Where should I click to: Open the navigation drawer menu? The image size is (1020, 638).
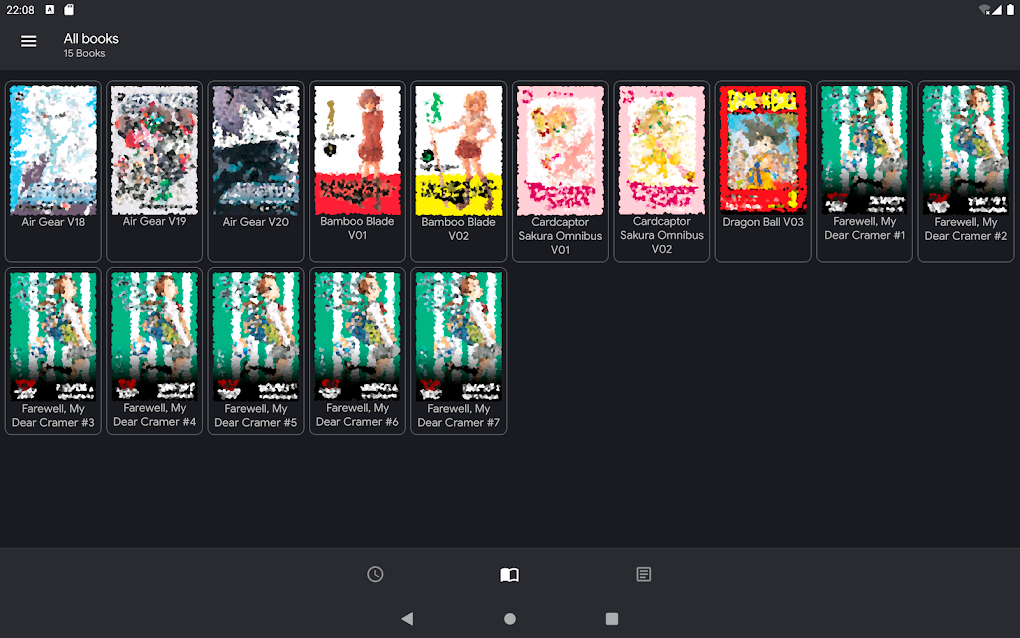point(28,41)
